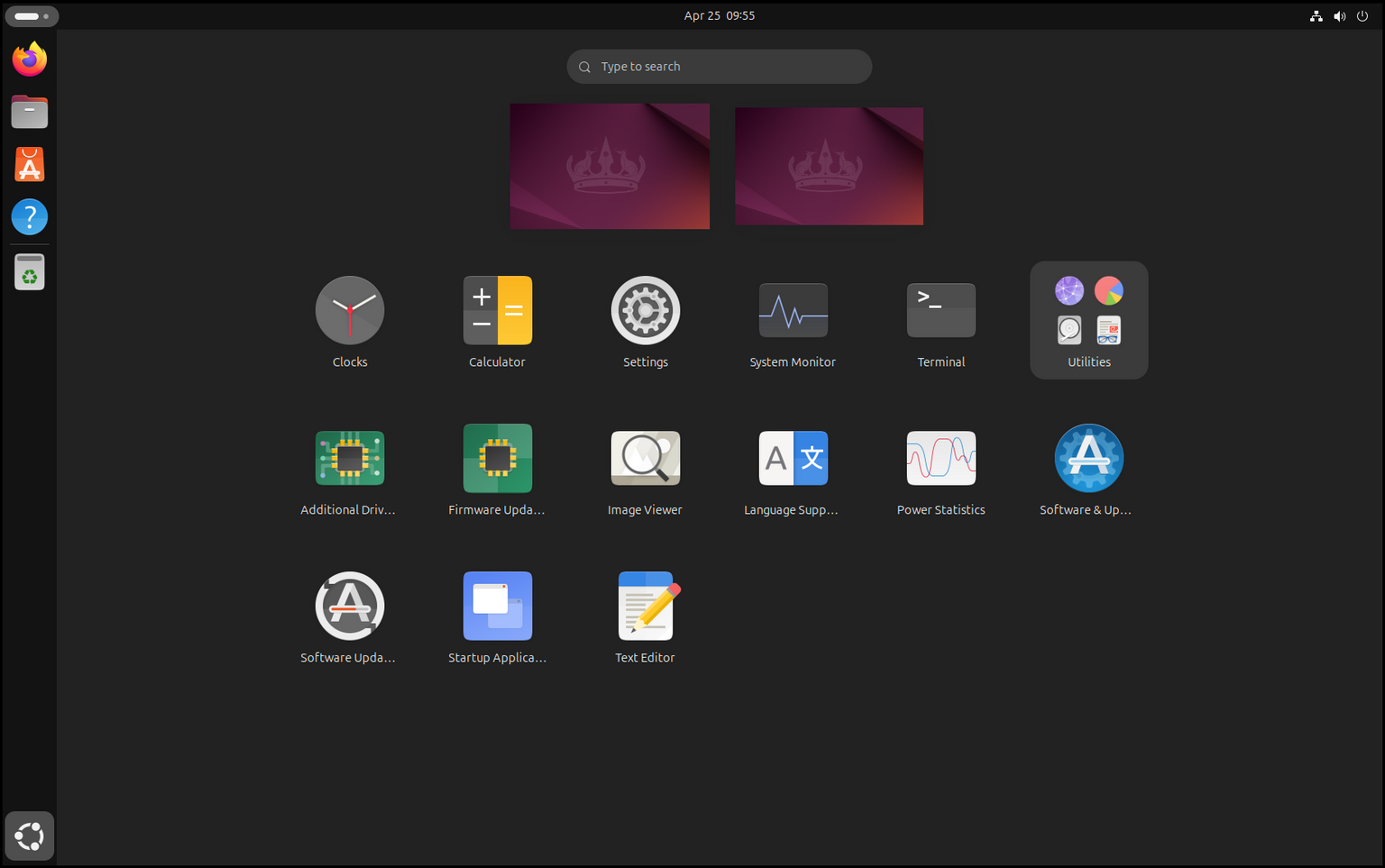1385x868 pixels.
Task: Open System Monitor
Action: [x=793, y=311]
